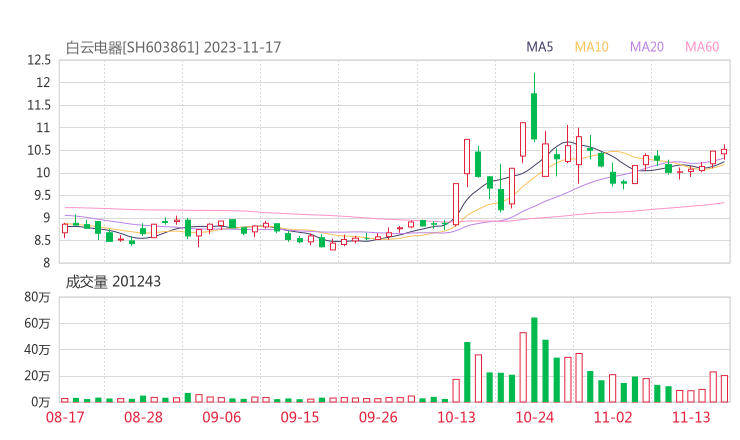Click the 40万 volume axis label

point(37,350)
